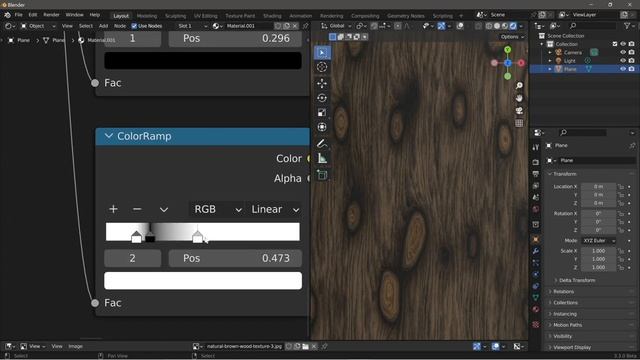
Task: Open the node editor Add menu
Action: point(103,26)
